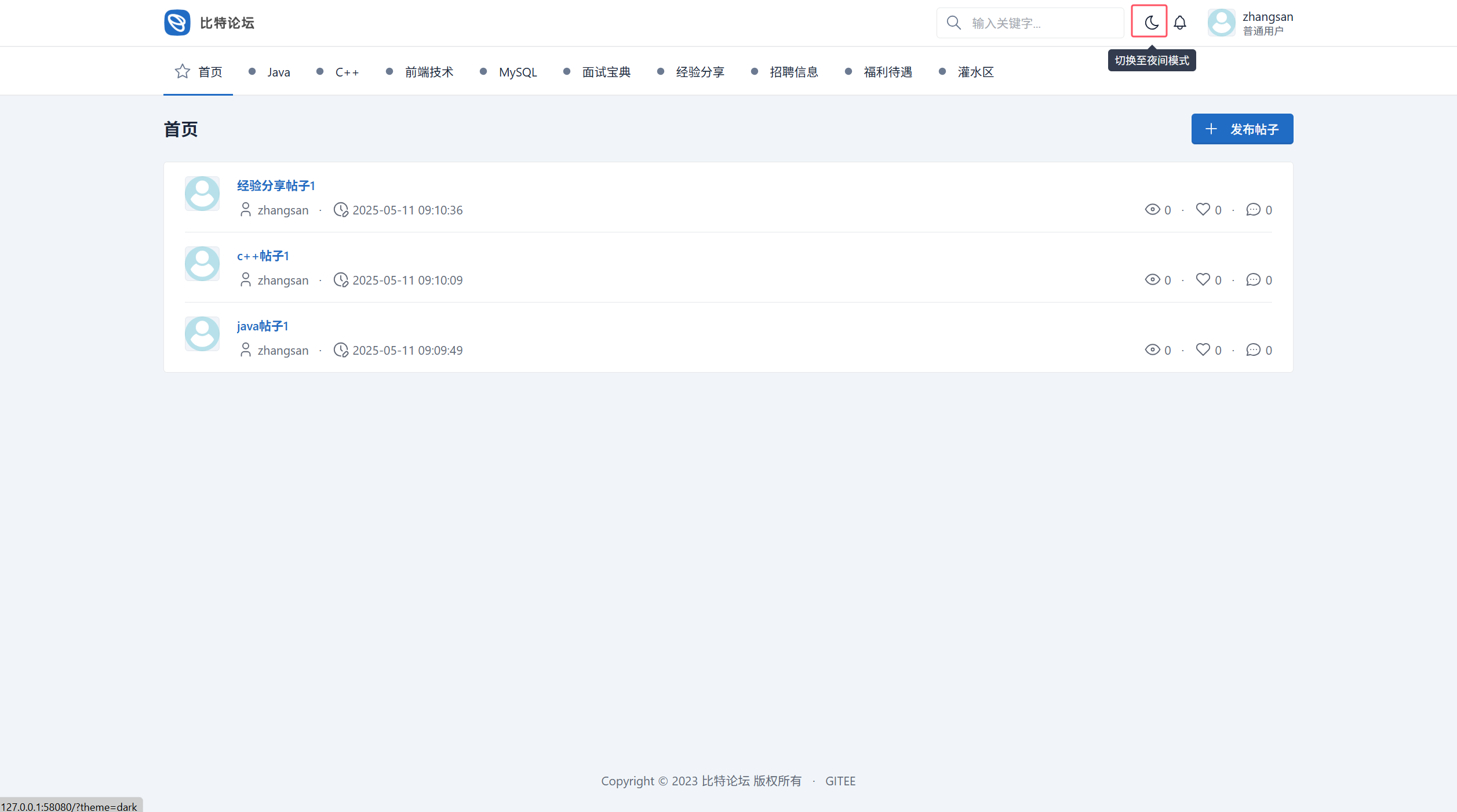
Task: Click avatar of 经验分享帖子1 post
Action: click(x=202, y=194)
